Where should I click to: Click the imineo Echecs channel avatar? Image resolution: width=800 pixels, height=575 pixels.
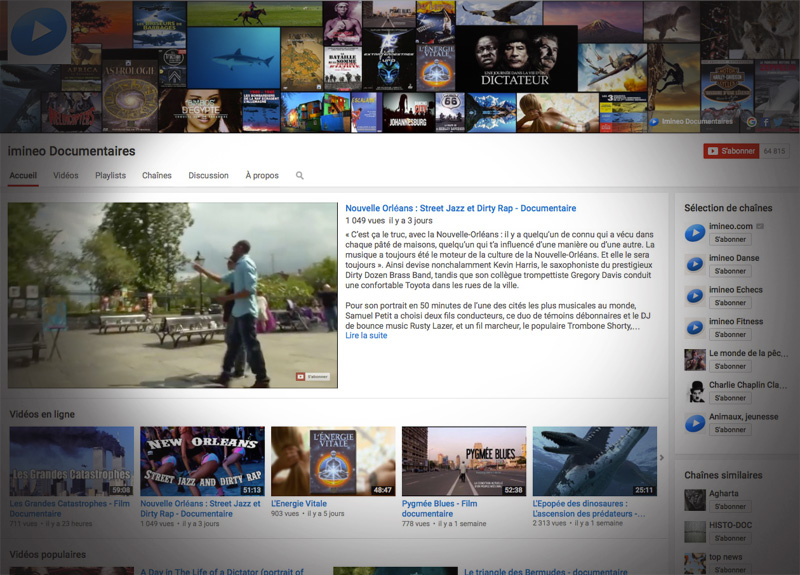[x=694, y=296]
